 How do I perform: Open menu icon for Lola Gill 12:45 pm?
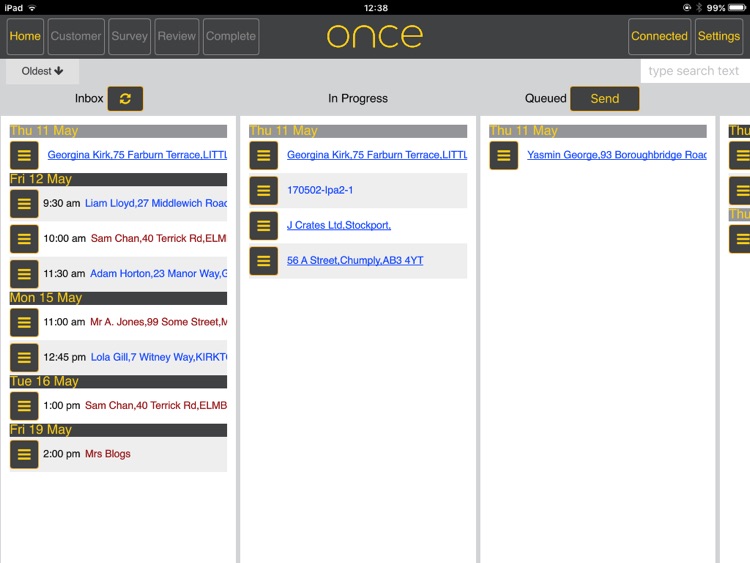[x=24, y=357]
